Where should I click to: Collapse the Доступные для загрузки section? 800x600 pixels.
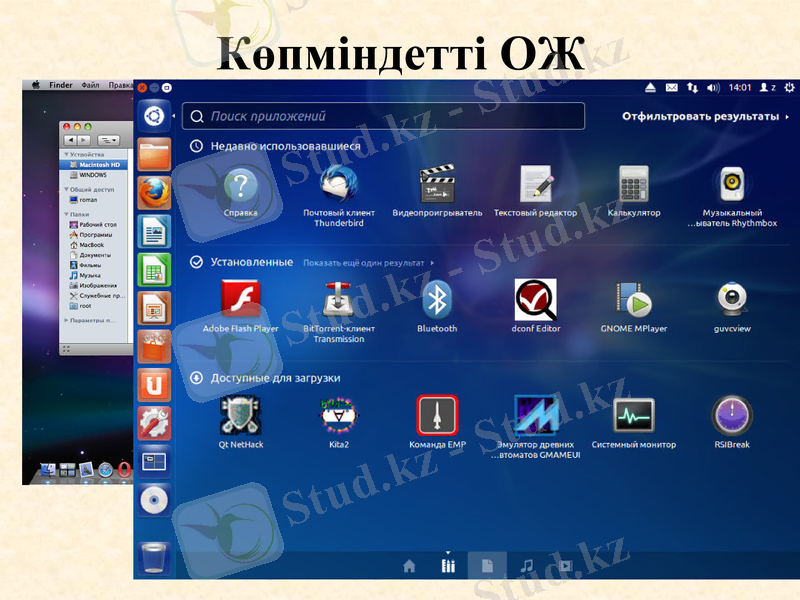pos(197,378)
